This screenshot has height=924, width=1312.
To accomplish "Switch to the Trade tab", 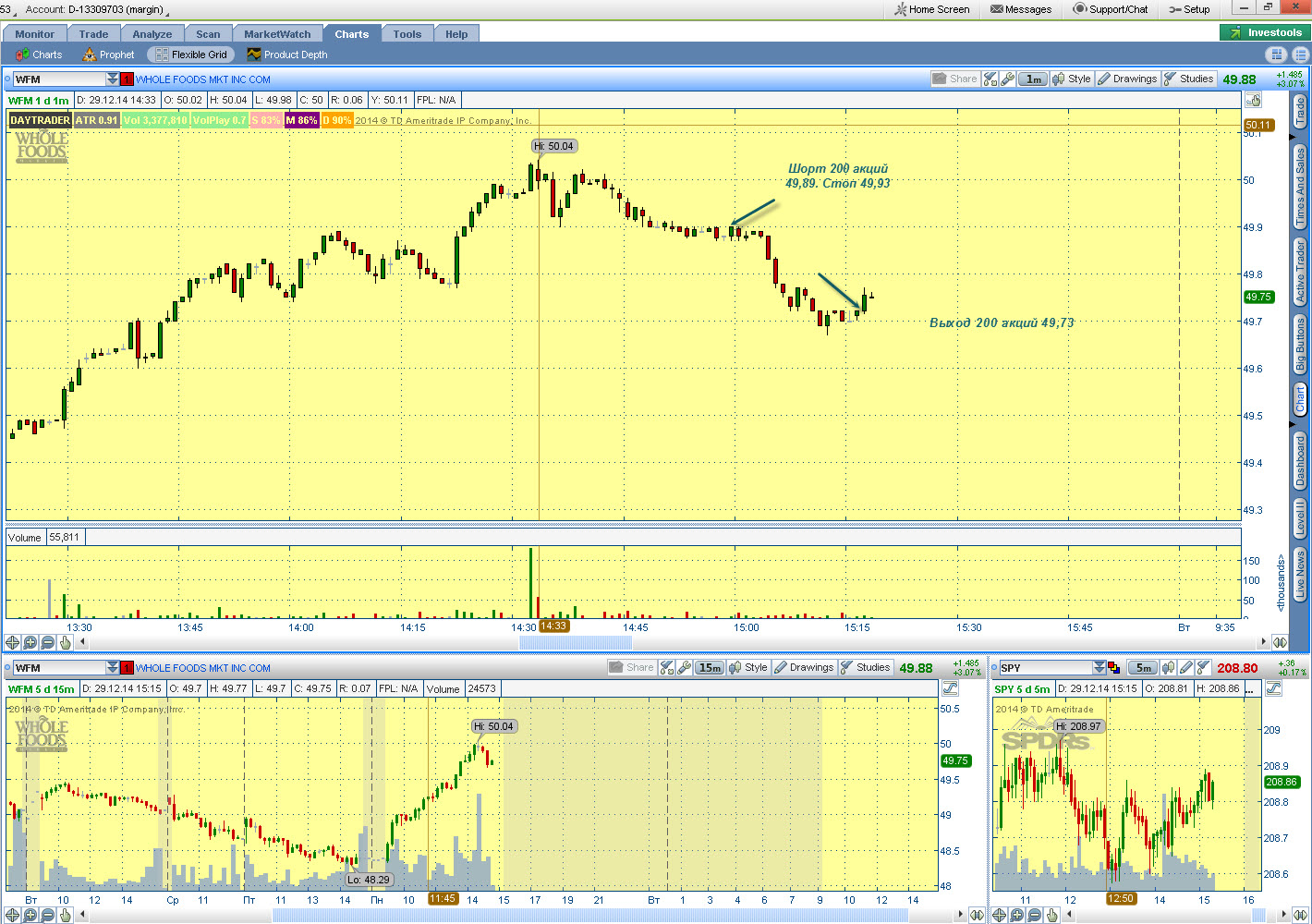I will coord(93,34).
